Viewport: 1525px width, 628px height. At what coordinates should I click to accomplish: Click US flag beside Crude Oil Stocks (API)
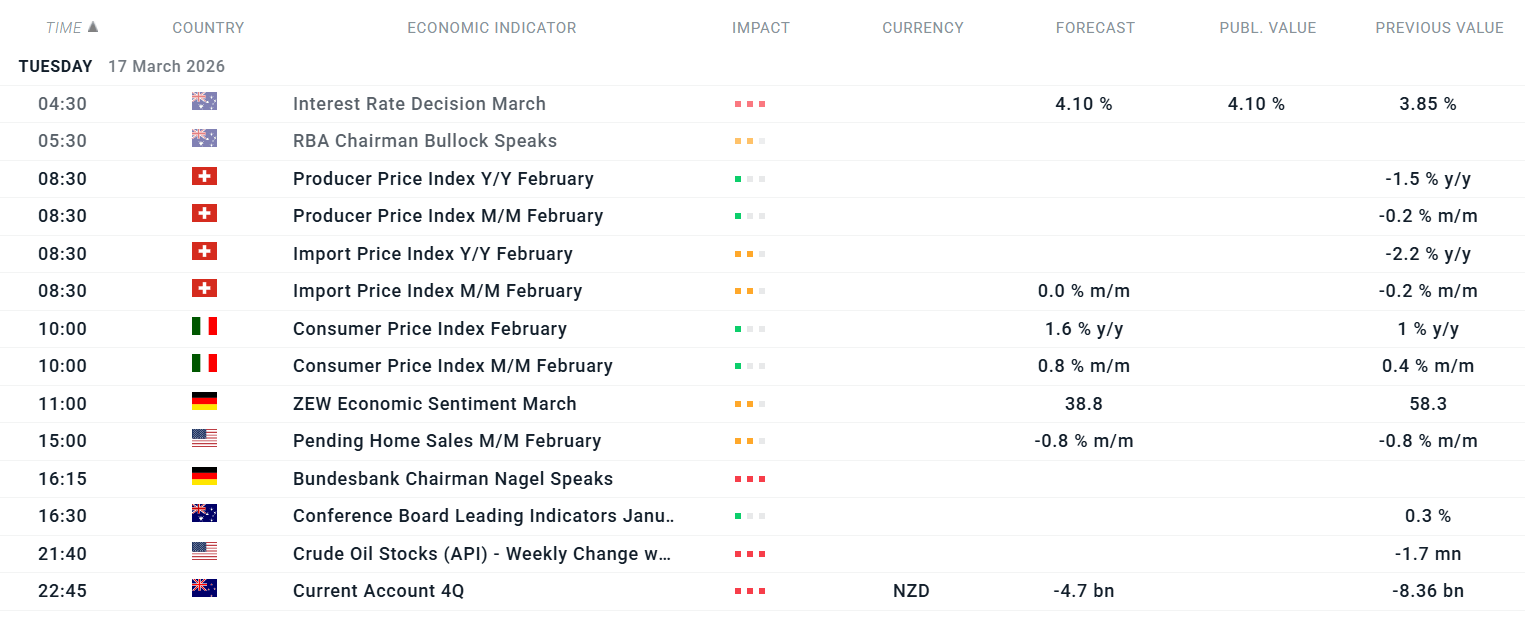click(x=204, y=552)
